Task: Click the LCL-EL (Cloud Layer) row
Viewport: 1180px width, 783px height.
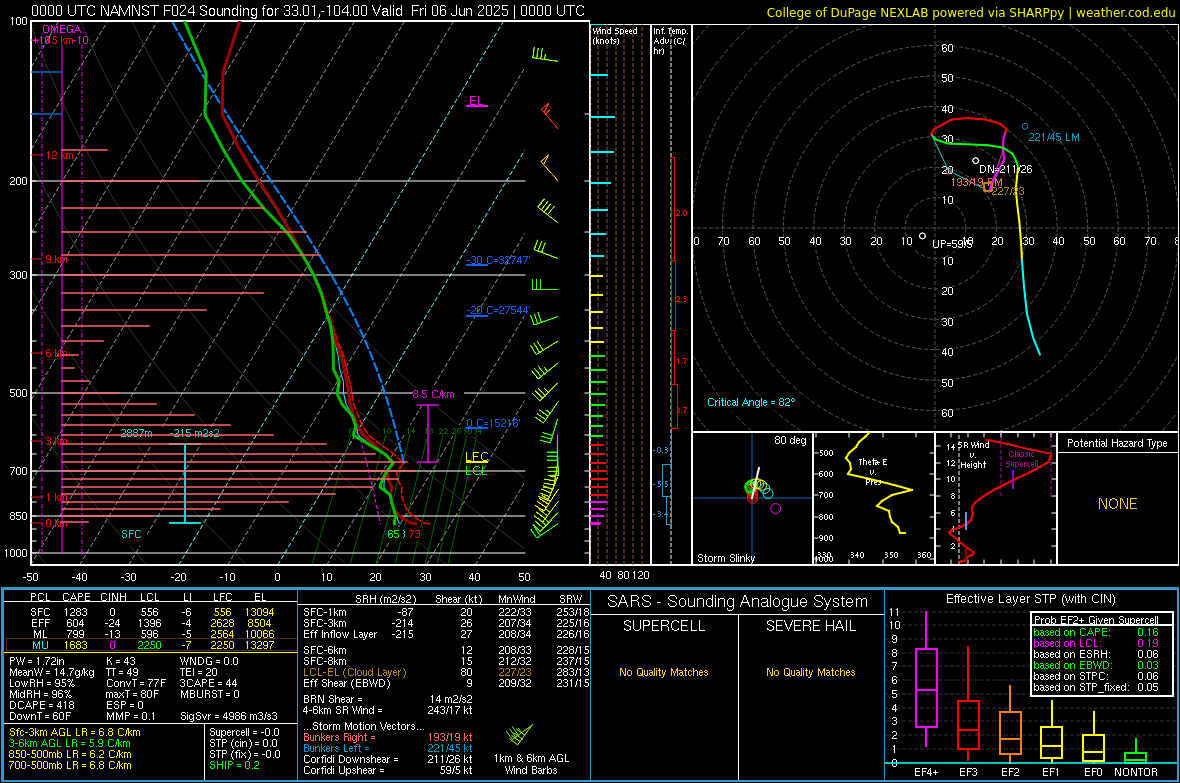Action: click(446, 672)
